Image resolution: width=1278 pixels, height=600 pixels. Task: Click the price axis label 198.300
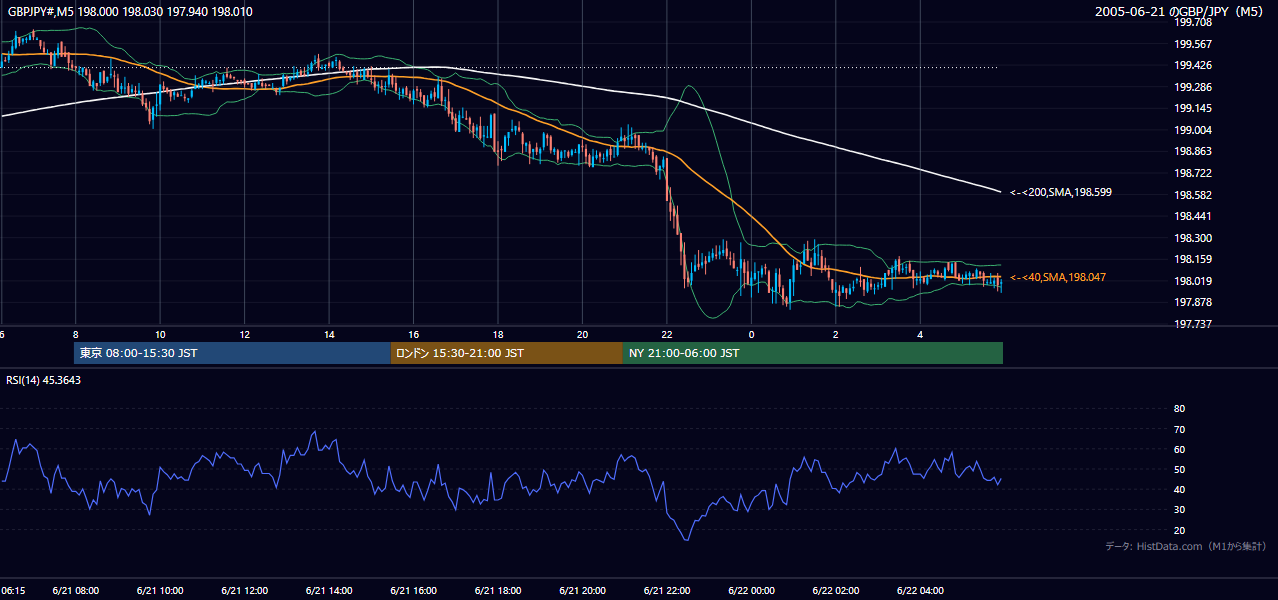tap(1192, 238)
